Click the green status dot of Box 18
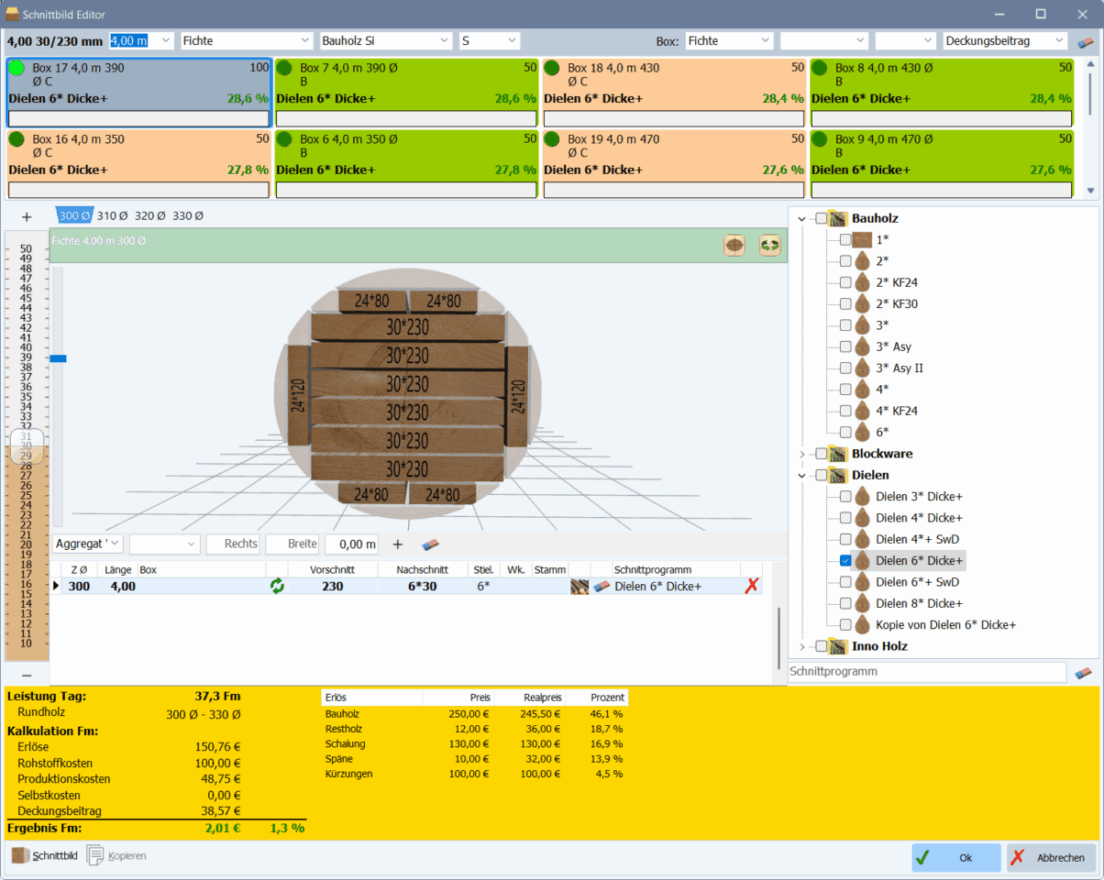The height and width of the screenshot is (880, 1104). pos(552,68)
